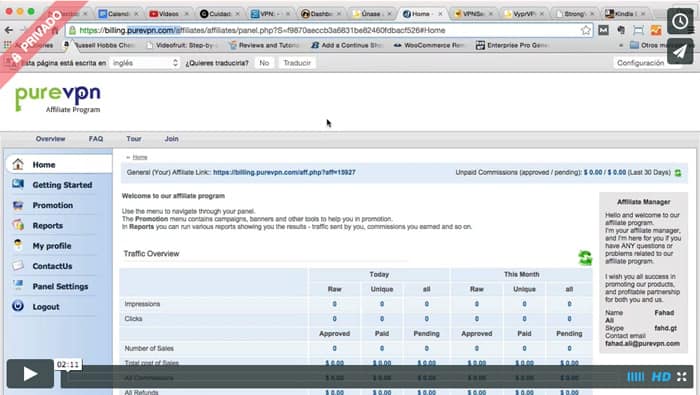The width and height of the screenshot is (700, 395).
Task: Click the Getting Started sidebar icon
Action: (x=18, y=184)
